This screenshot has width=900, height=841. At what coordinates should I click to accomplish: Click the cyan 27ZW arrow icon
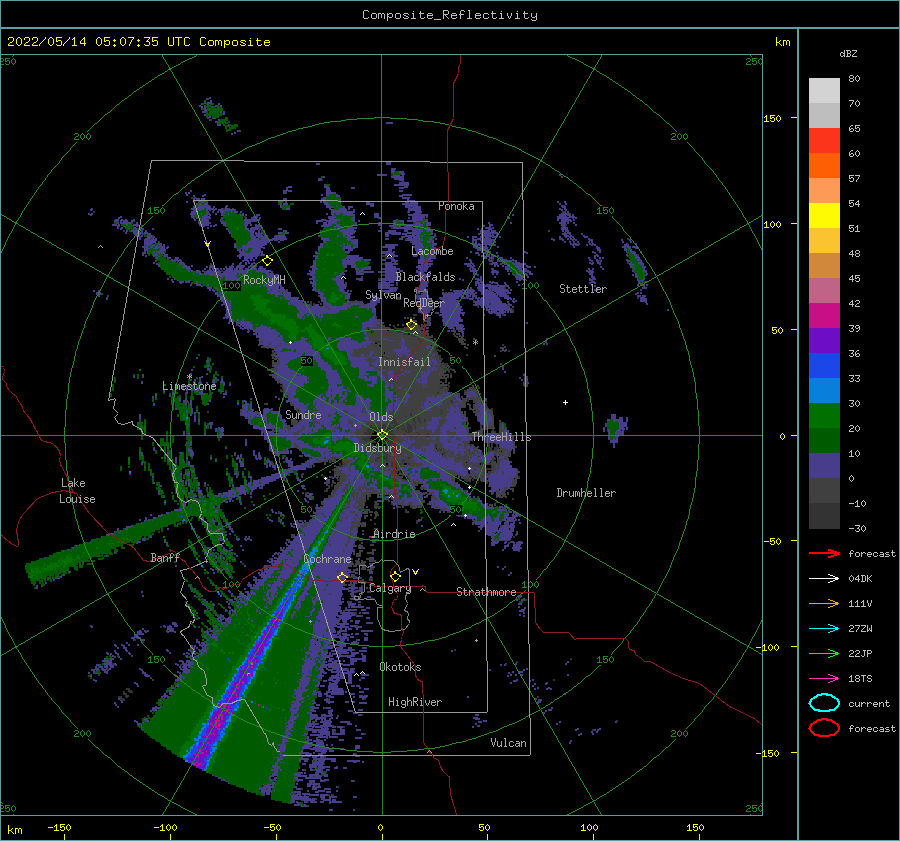[824, 629]
